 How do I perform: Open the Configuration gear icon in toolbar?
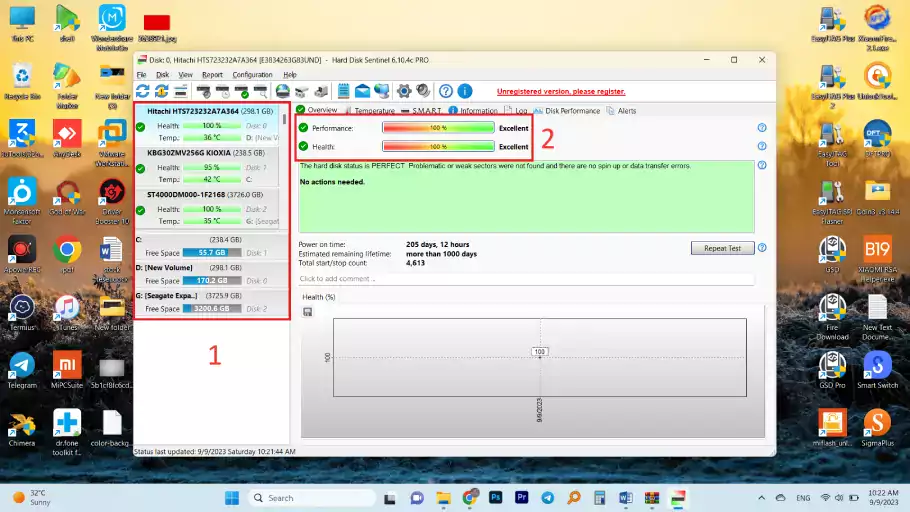coord(404,91)
